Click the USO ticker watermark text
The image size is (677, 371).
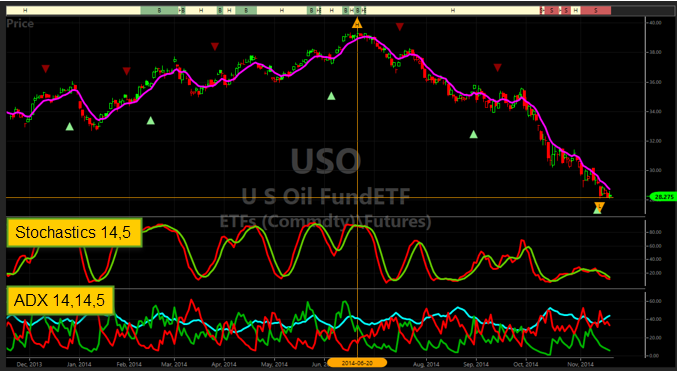click(x=326, y=160)
